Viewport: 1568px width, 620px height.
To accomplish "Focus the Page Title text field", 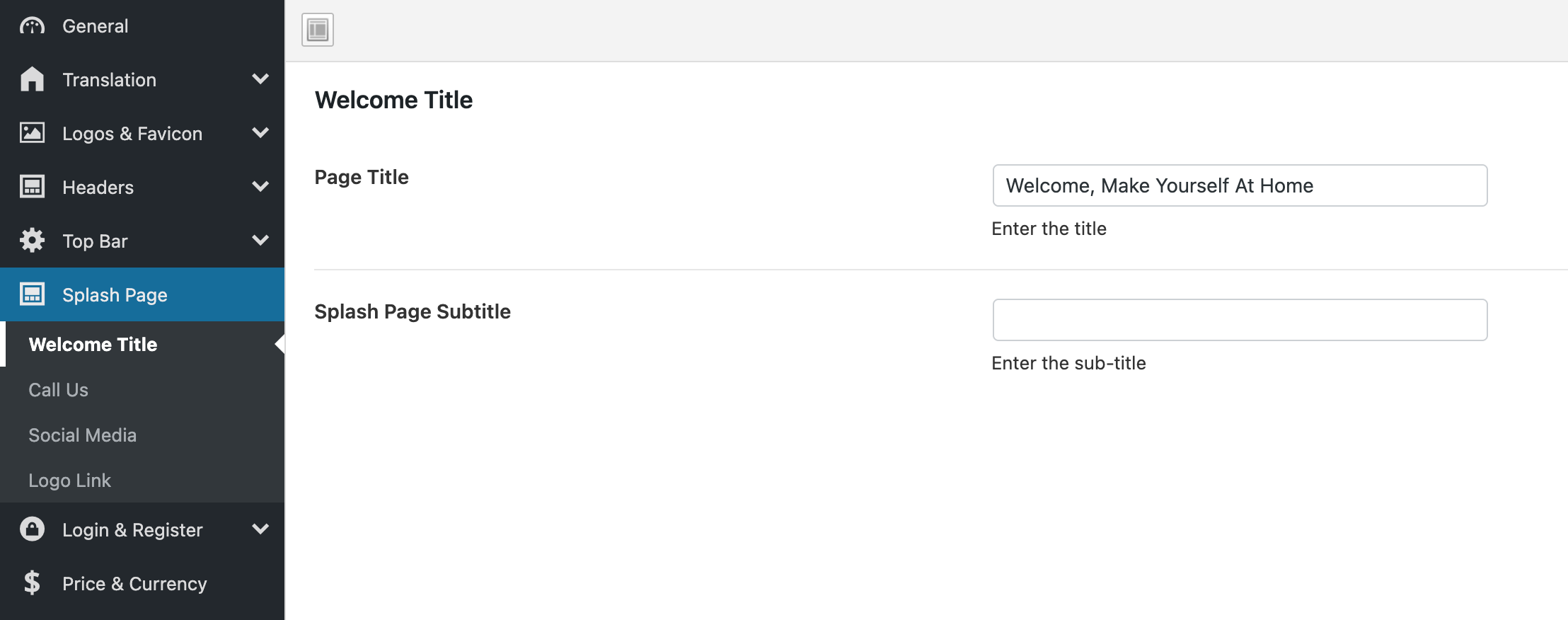I will click(1240, 185).
